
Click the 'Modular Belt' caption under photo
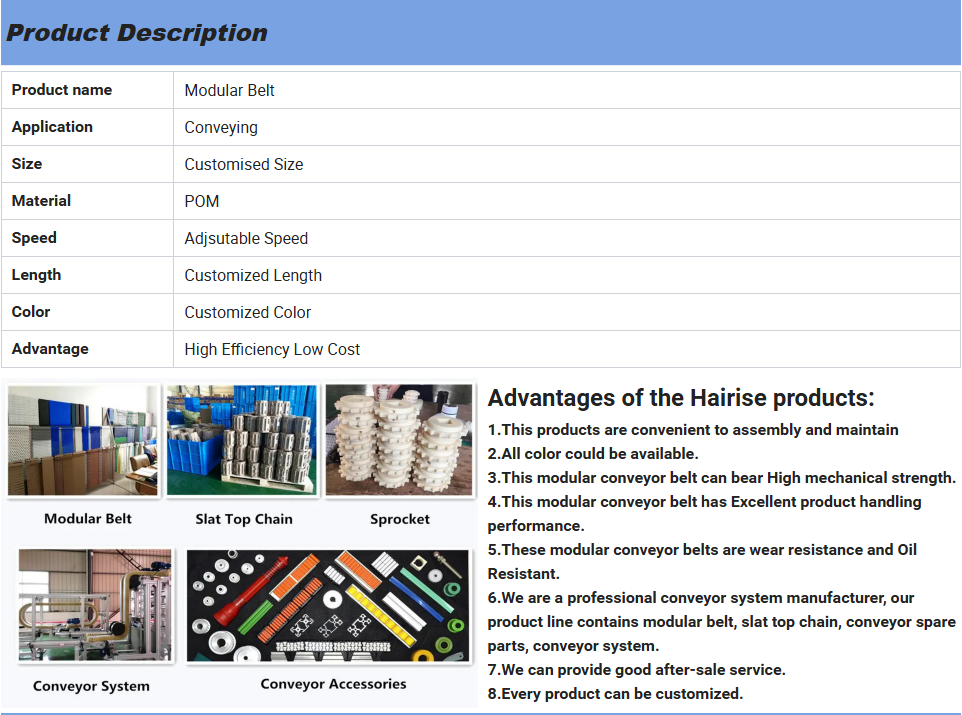88,519
